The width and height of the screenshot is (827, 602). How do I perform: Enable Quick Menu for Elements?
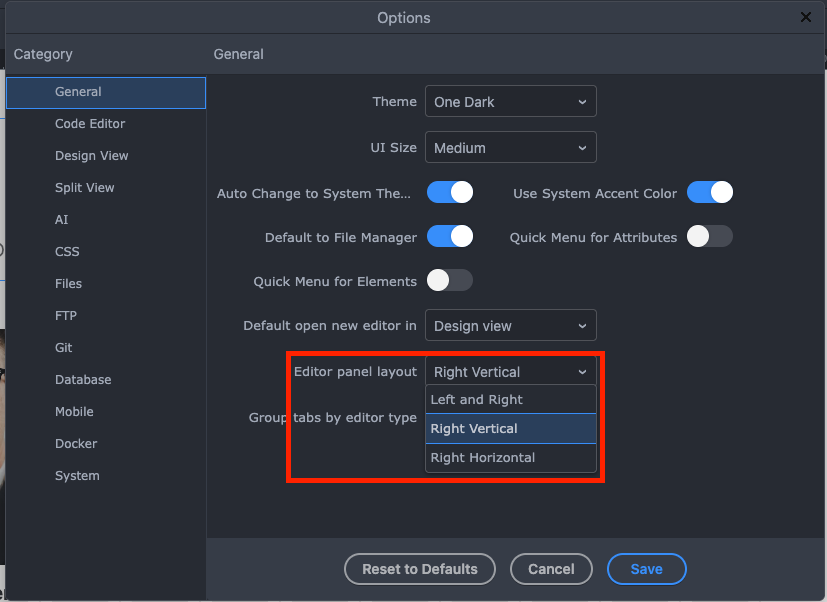point(450,280)
